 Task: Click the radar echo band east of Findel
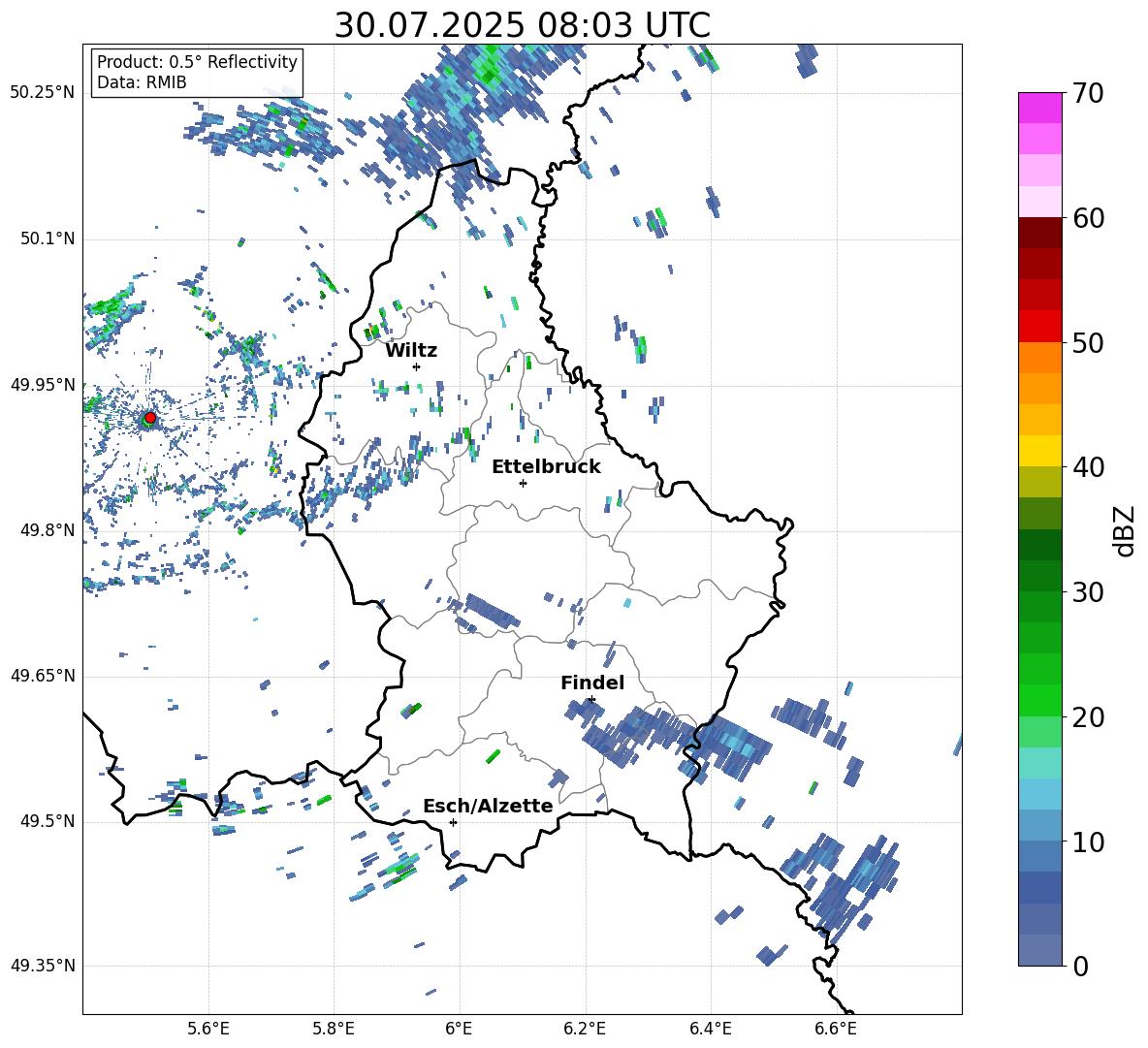[x=666, y=736]
